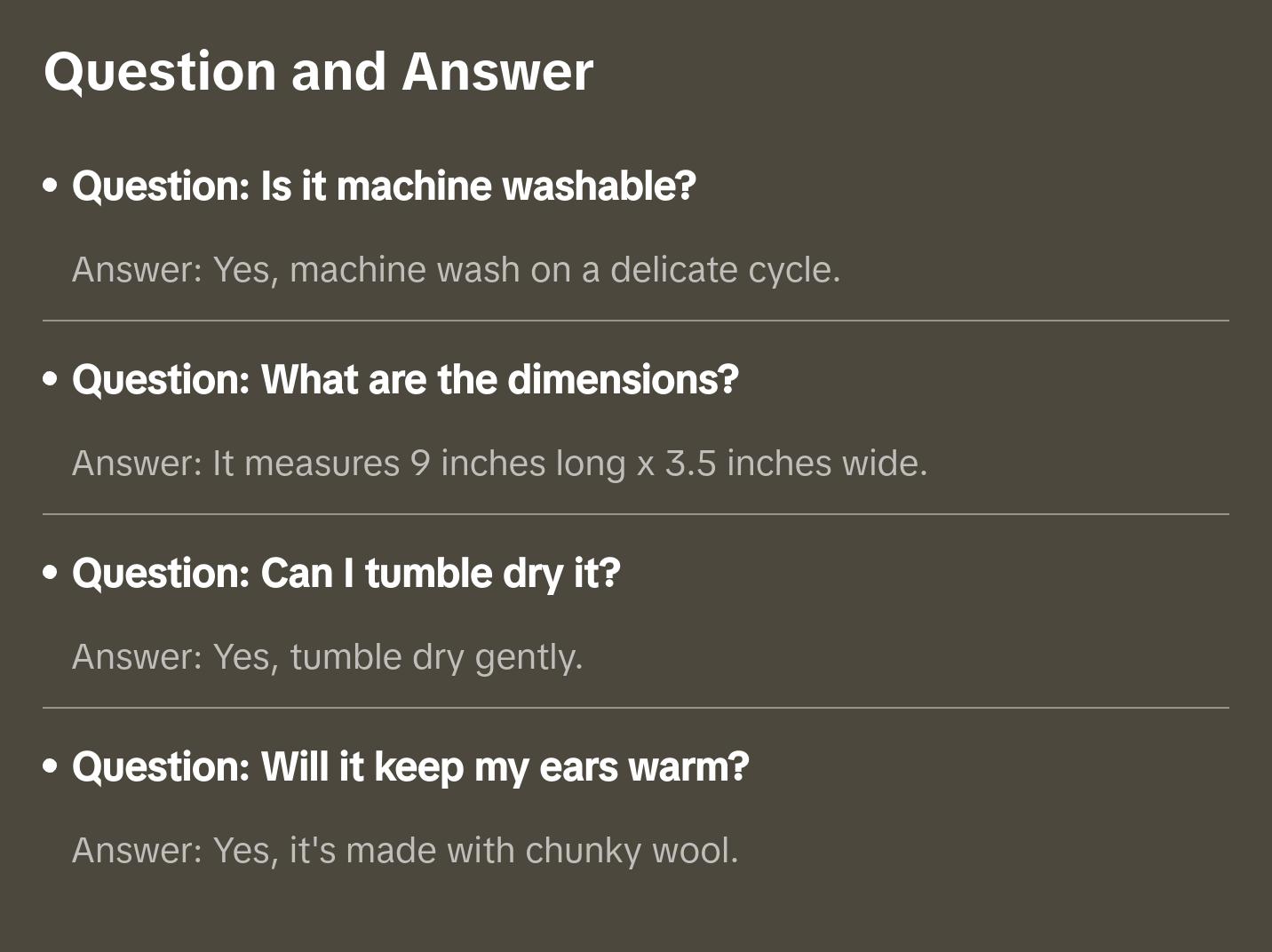The width and height of the screenshot is (1272, 952).
Task: Click the bullet beside the dimensions question
Action: click(x=51, y=380)
